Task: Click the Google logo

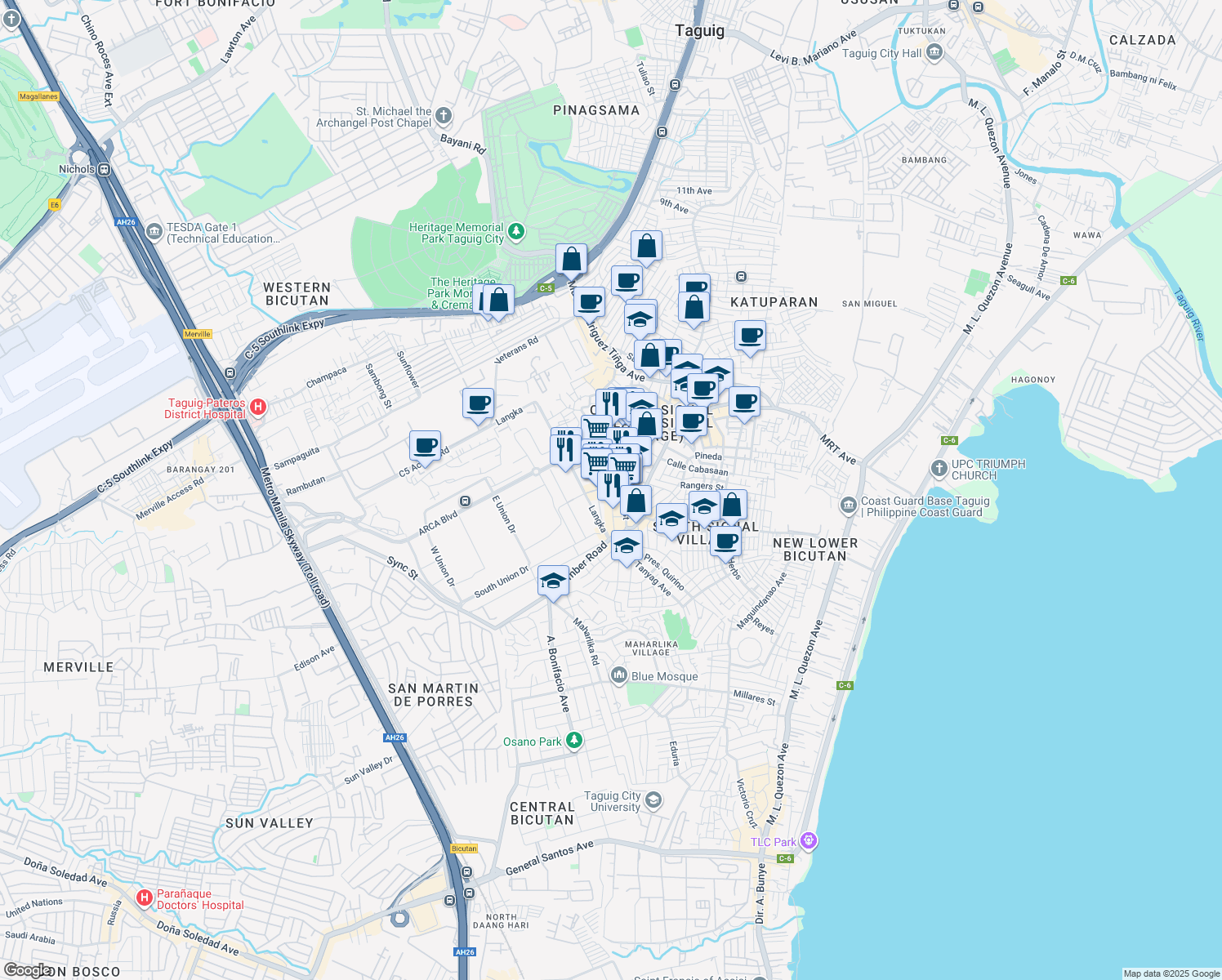Action: [27, 969]
